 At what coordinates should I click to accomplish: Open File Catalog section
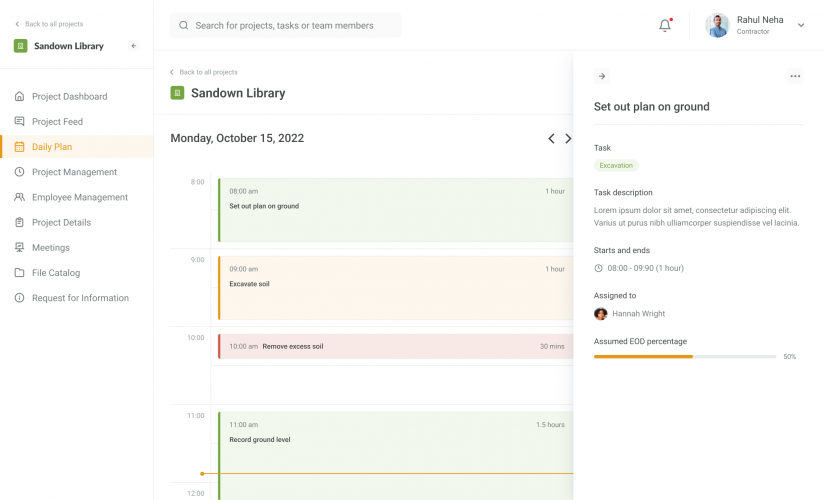(x=77, y=272)
